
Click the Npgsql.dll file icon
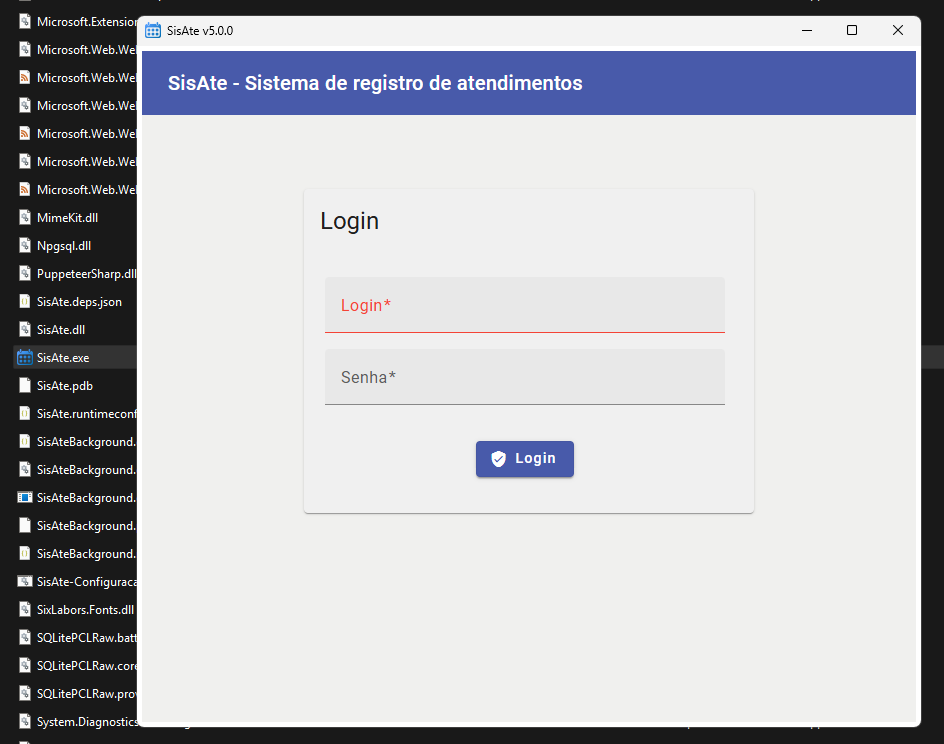(x=25, y=245)
